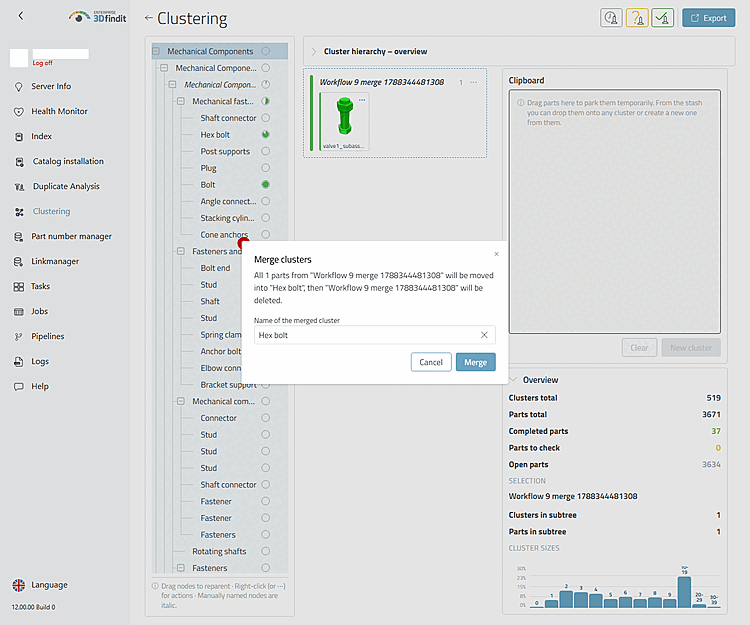Click the Server Info pin icon
750x625 pixels.
click(19, 87)
